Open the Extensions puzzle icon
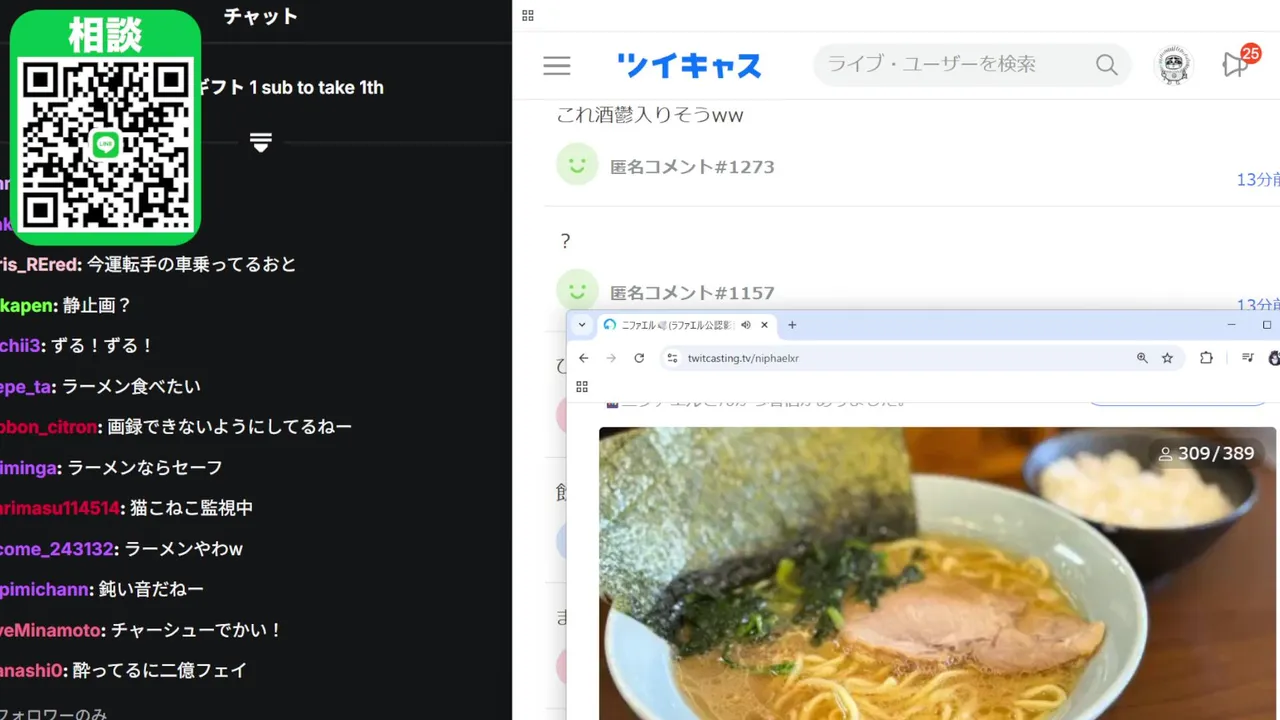This screenshot has width=1280, height=720. coord(1206,358)
